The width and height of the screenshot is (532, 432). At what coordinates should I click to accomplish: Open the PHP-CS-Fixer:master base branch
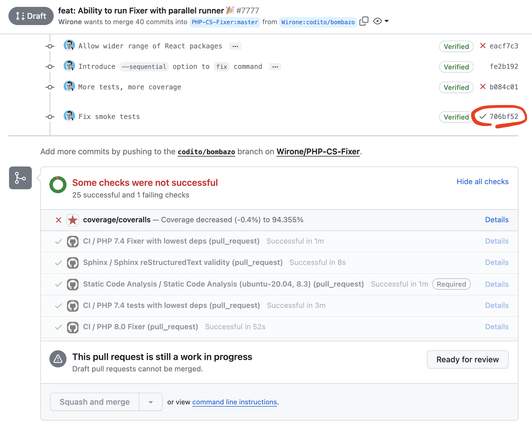(x=225, y=22)
